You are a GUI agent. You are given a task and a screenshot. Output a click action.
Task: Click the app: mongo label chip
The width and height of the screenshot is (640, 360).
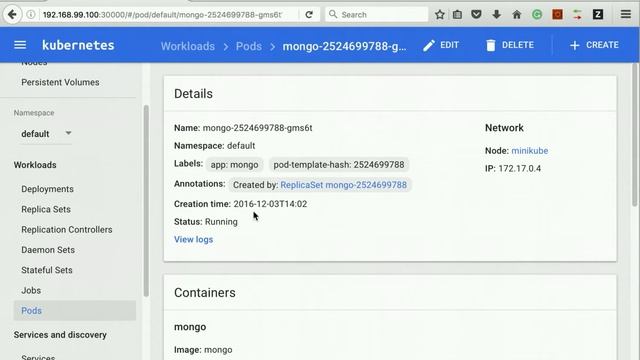234,165
